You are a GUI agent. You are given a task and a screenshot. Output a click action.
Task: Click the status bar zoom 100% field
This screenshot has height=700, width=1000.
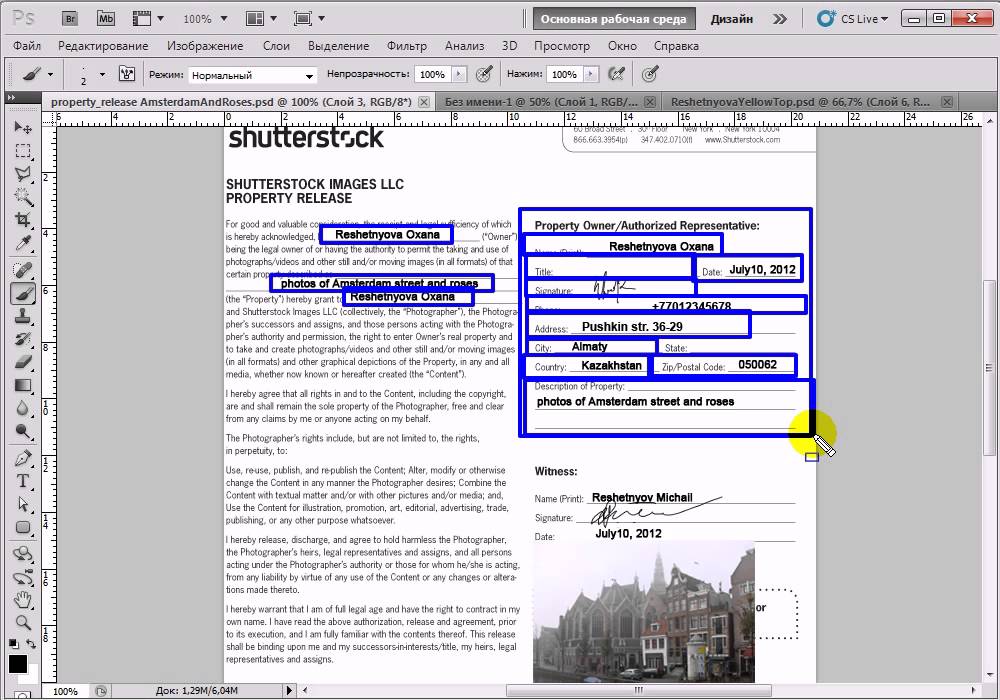[65, 691]
